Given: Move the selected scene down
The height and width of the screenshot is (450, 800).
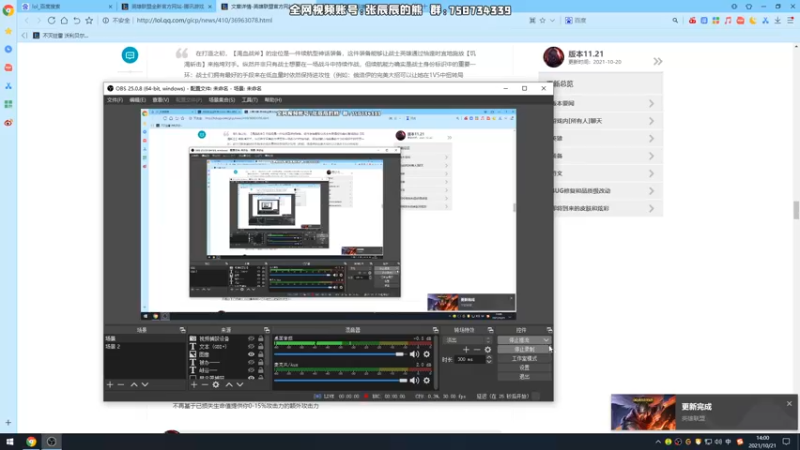Looking at the screenshot, I should (145, 385).
